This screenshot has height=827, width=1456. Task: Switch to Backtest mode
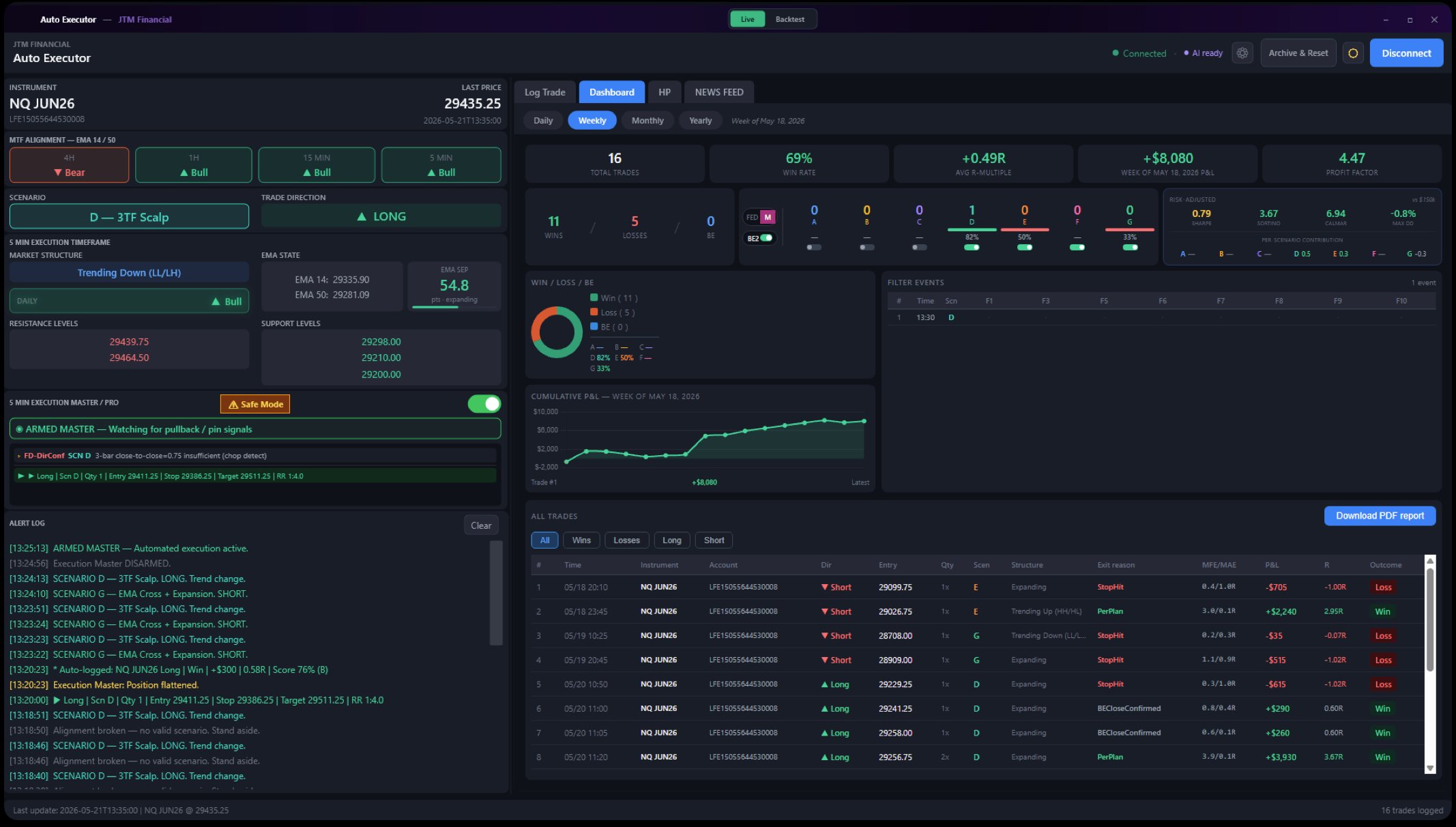(789, 19)
